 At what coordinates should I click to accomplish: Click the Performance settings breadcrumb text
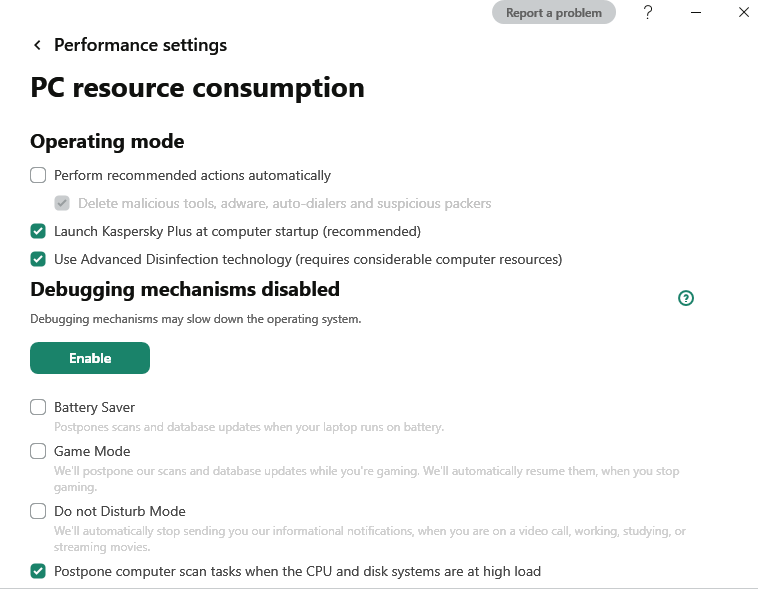click(140, 45)
